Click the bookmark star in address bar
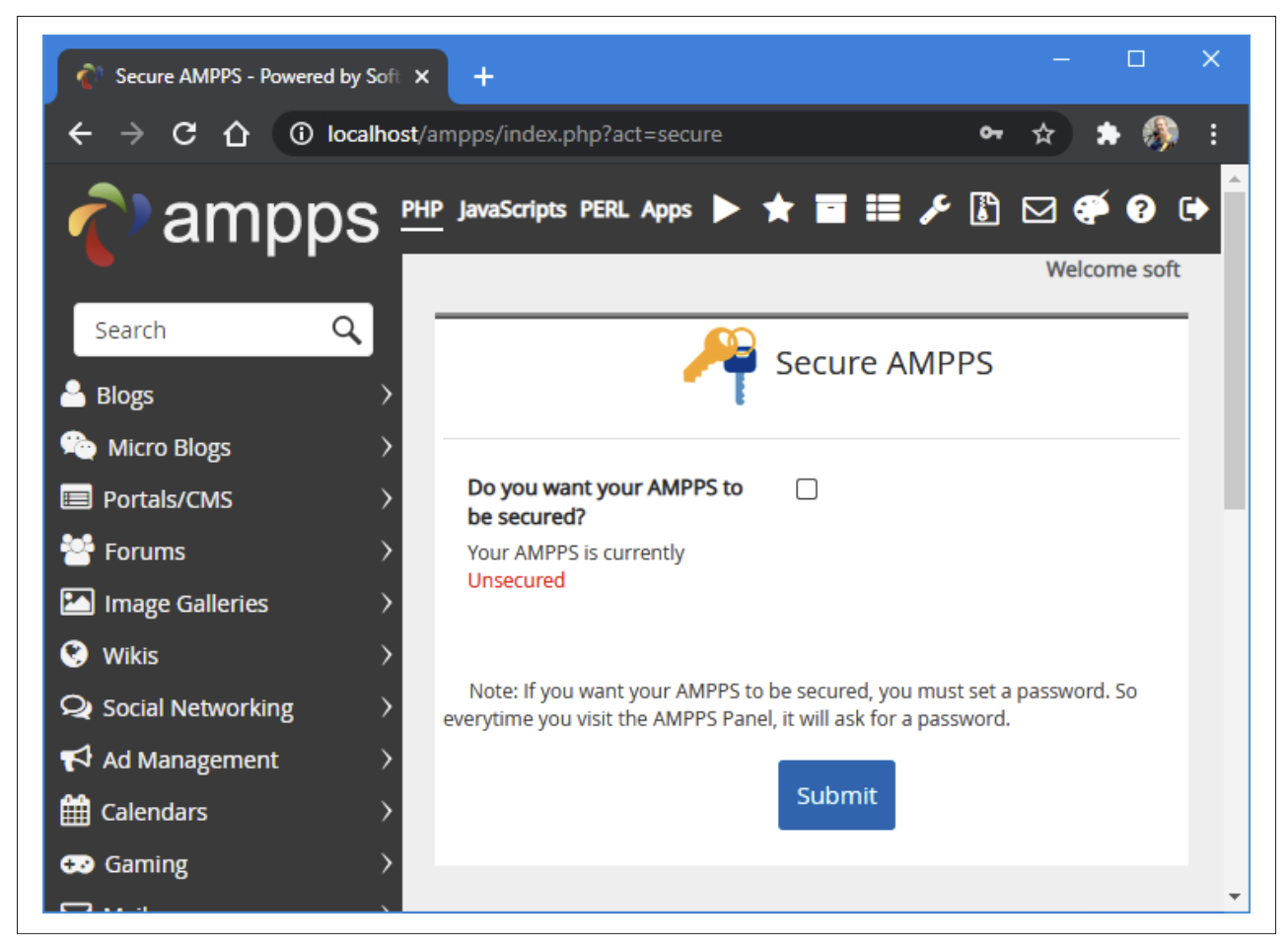Viewport: 1288px width, 951px height. pyautogui.click(x=1043, y=134)
